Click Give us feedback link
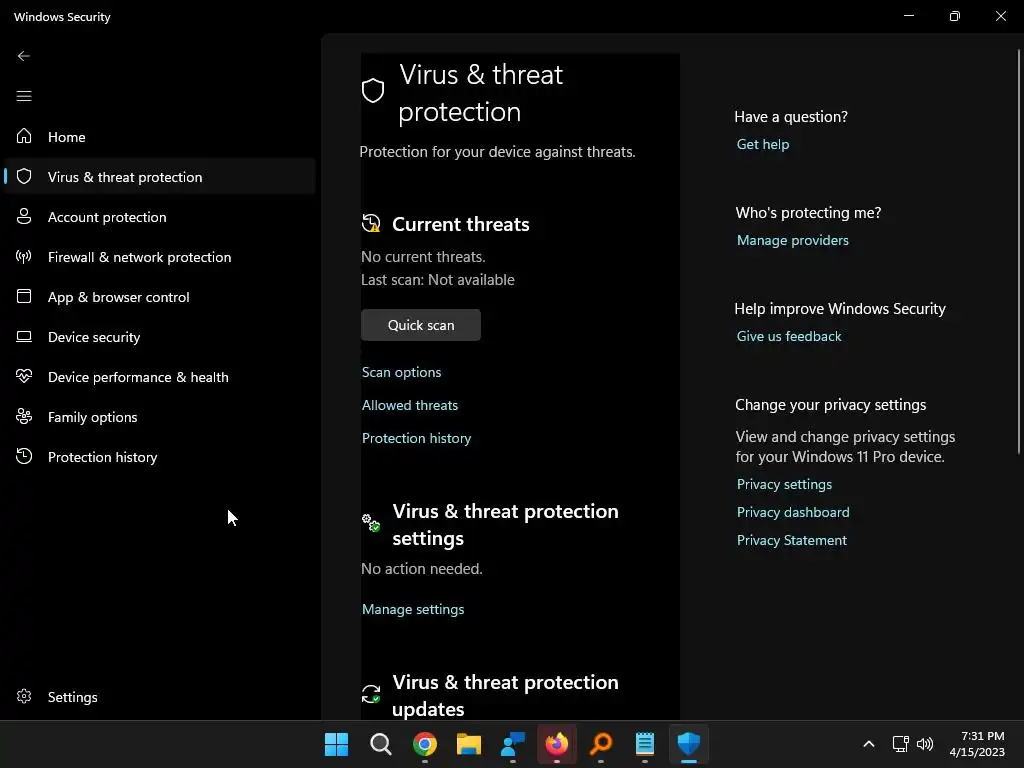Viewport: 1024px width, 768px height. click(789, 336)
